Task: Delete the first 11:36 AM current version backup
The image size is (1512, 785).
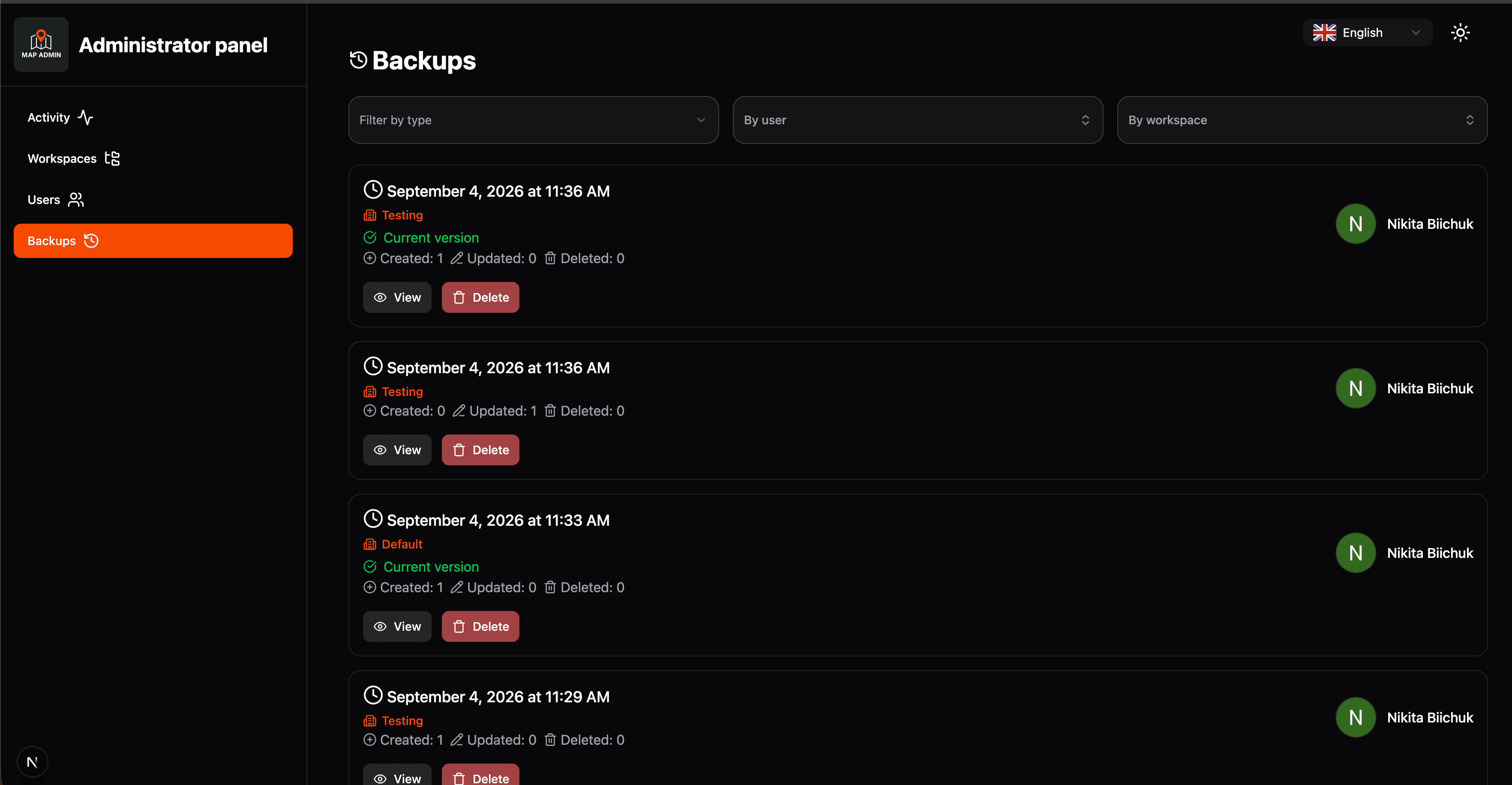Action: (481, 297)
